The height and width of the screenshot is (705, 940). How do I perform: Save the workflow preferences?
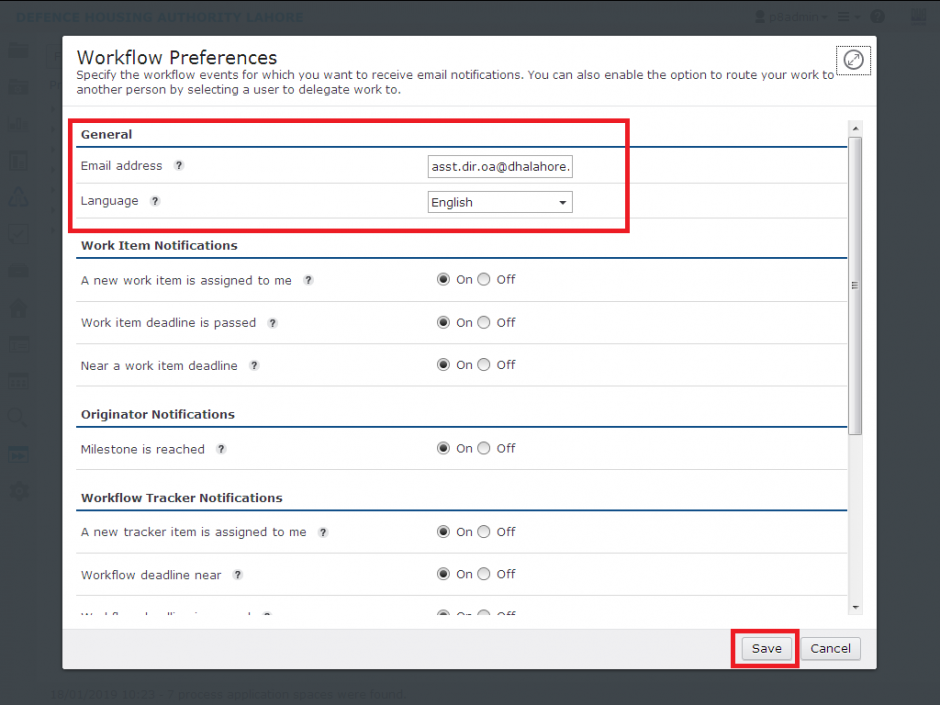(764, 648)
